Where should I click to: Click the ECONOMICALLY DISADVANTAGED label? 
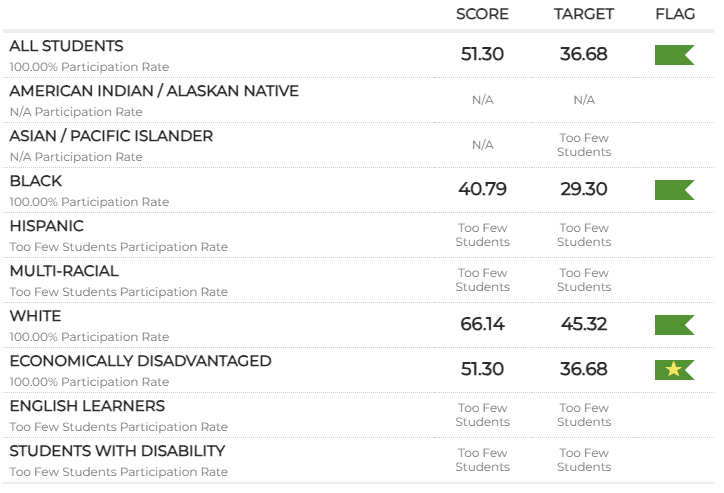[140, 361]
